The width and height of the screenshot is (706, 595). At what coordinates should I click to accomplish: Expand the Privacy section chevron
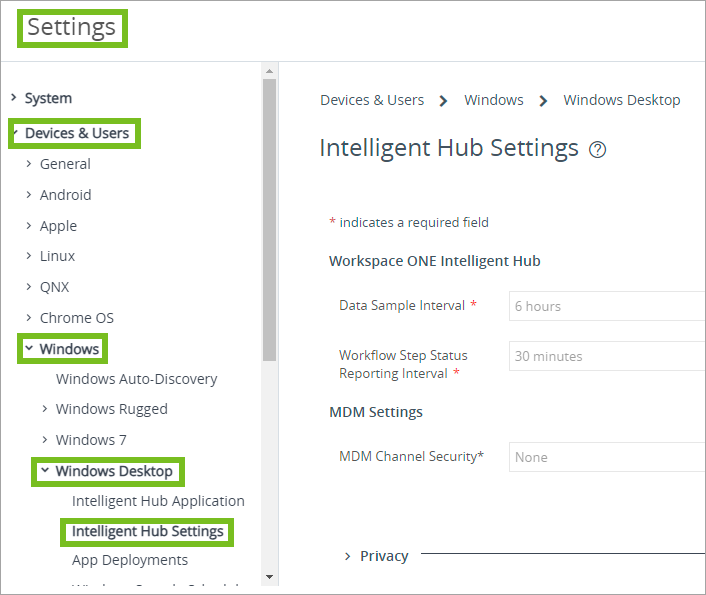(x=347, y=556)
